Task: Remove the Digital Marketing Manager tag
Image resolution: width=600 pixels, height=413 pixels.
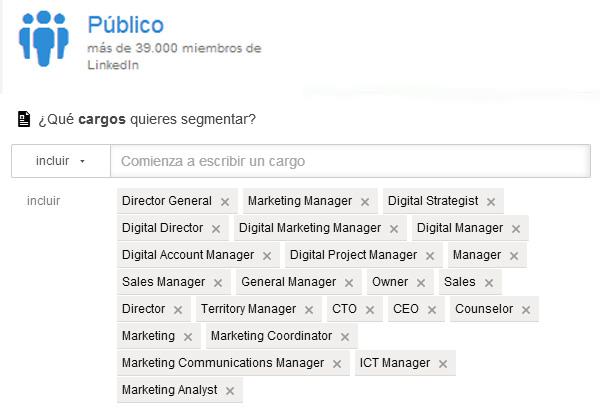Action: pos(394,229)
